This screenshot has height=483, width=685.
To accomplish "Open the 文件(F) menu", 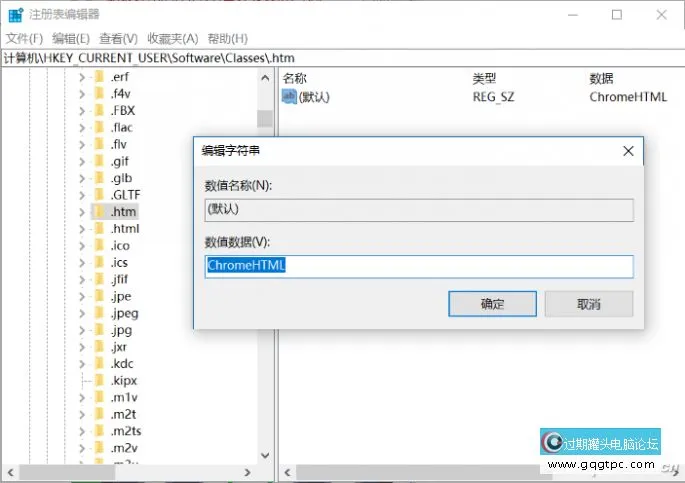I will pos(24,38).
